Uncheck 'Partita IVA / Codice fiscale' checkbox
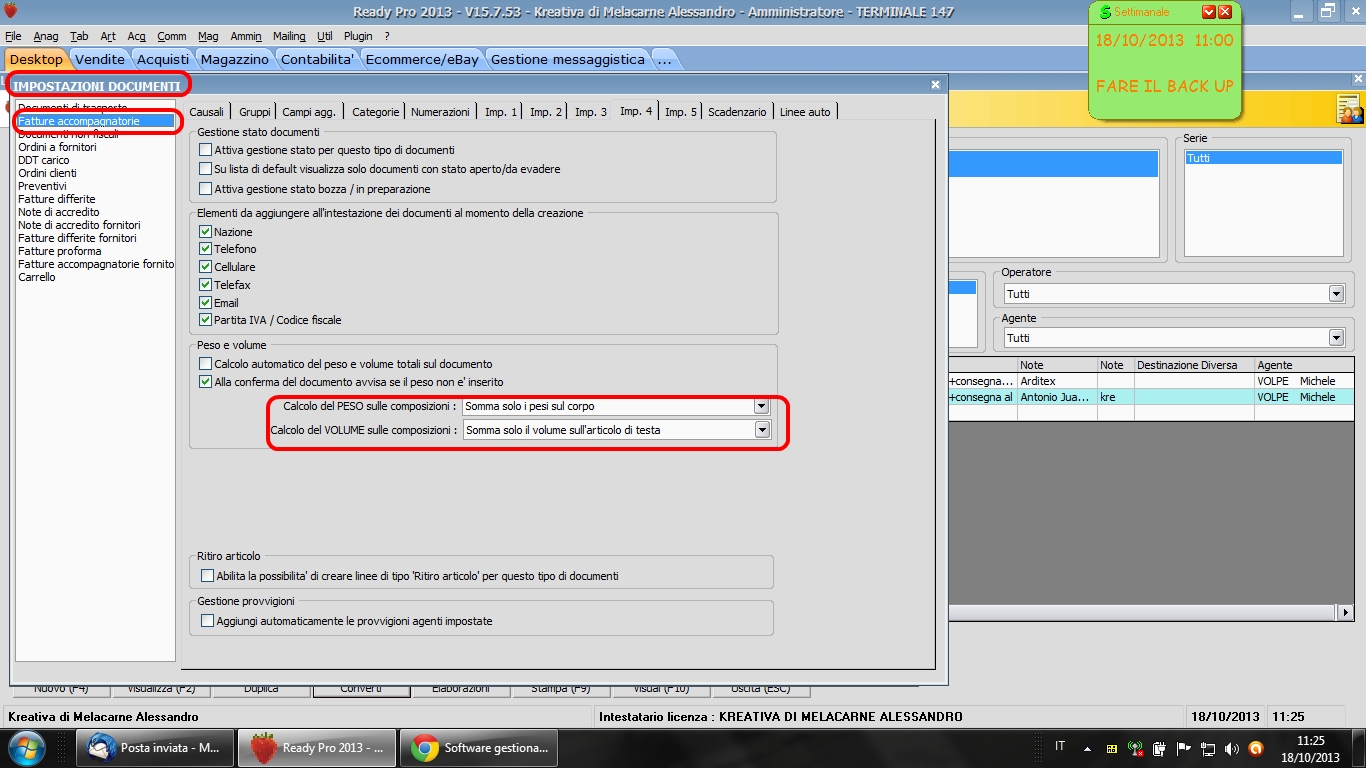Image resolution: width=1366 pixels, height=768 pixels. click(x=206, y=320)
